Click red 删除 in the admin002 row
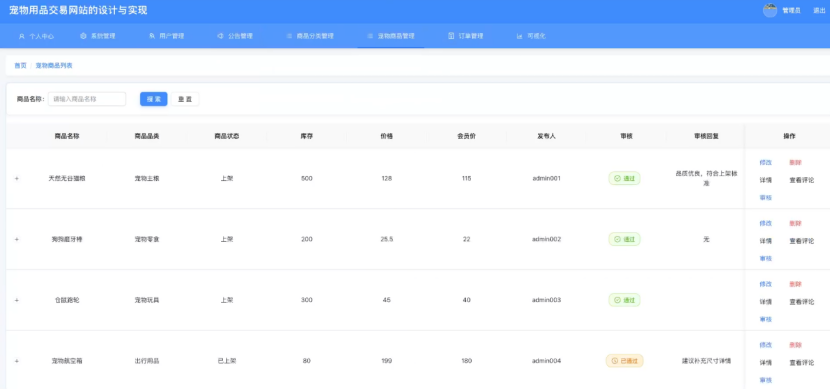This screenshot has width=830, height=389. tap(795, 223)
